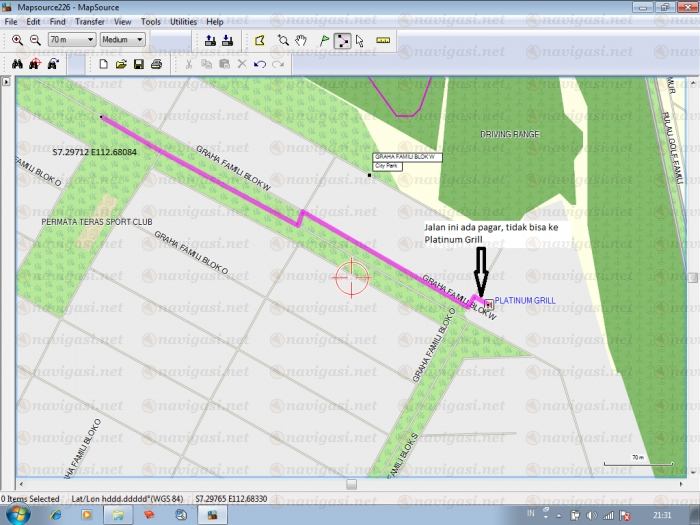
Task: Open the 70 m zoom scale dropdown
Action: point(91,40)
